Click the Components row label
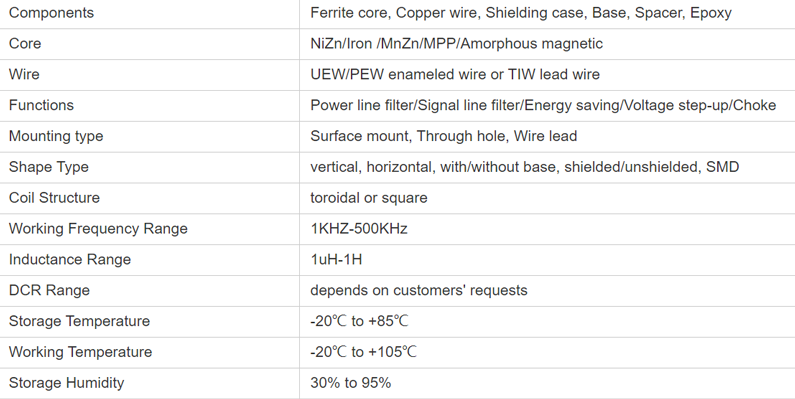 [51, 13]
